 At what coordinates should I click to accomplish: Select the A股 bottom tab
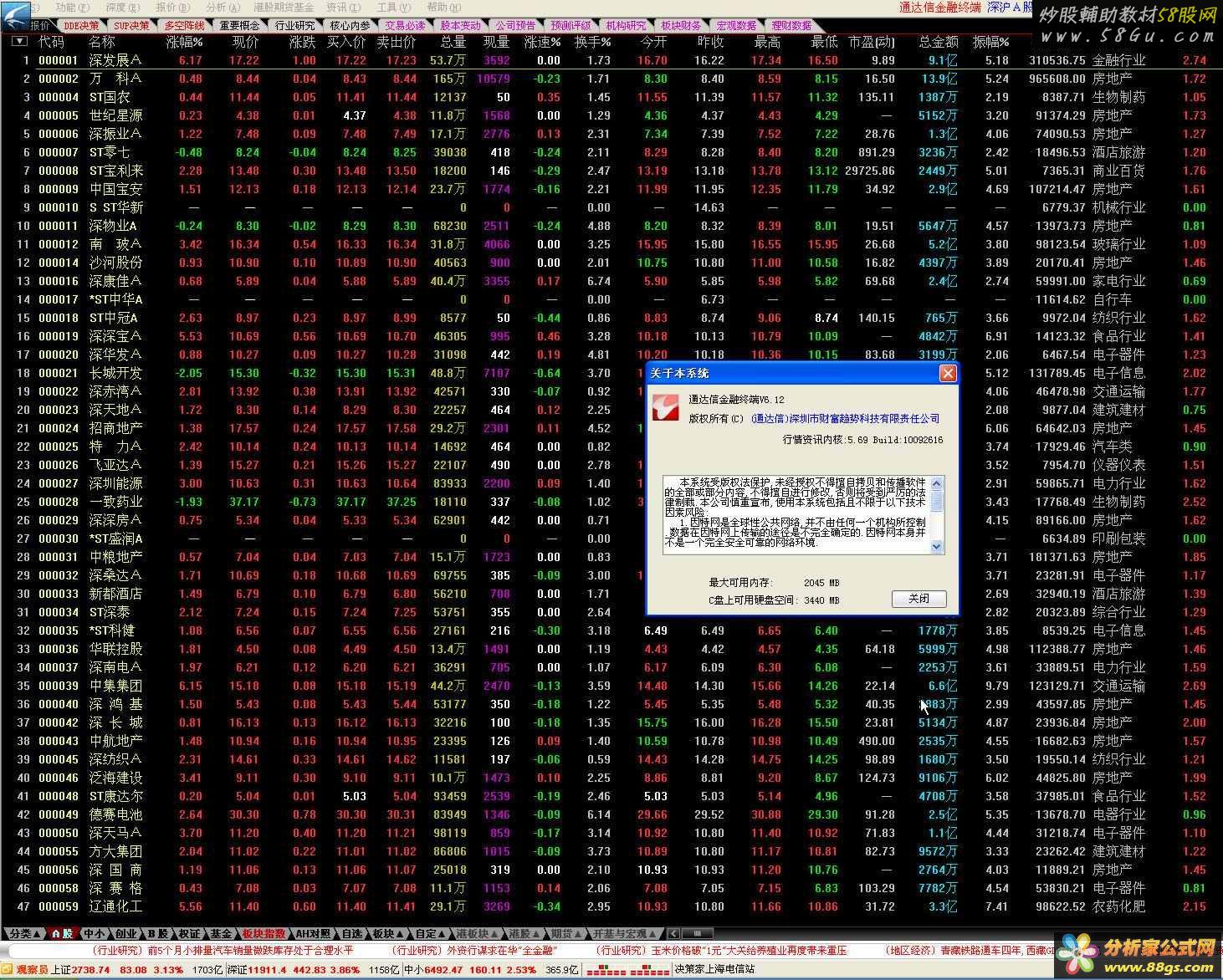[x=62, y=933]
